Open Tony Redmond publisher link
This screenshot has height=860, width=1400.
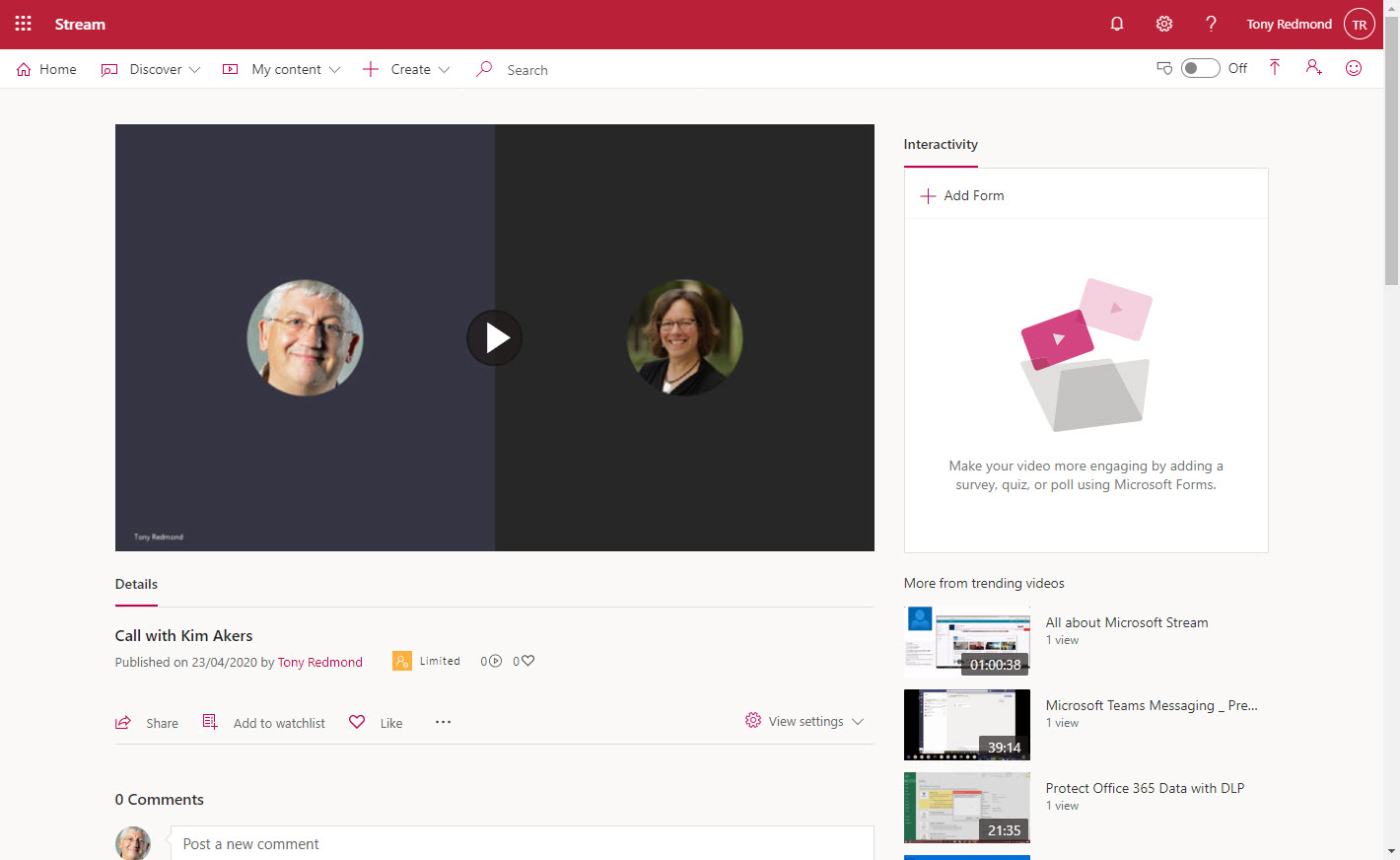click(x=320, y=662)
